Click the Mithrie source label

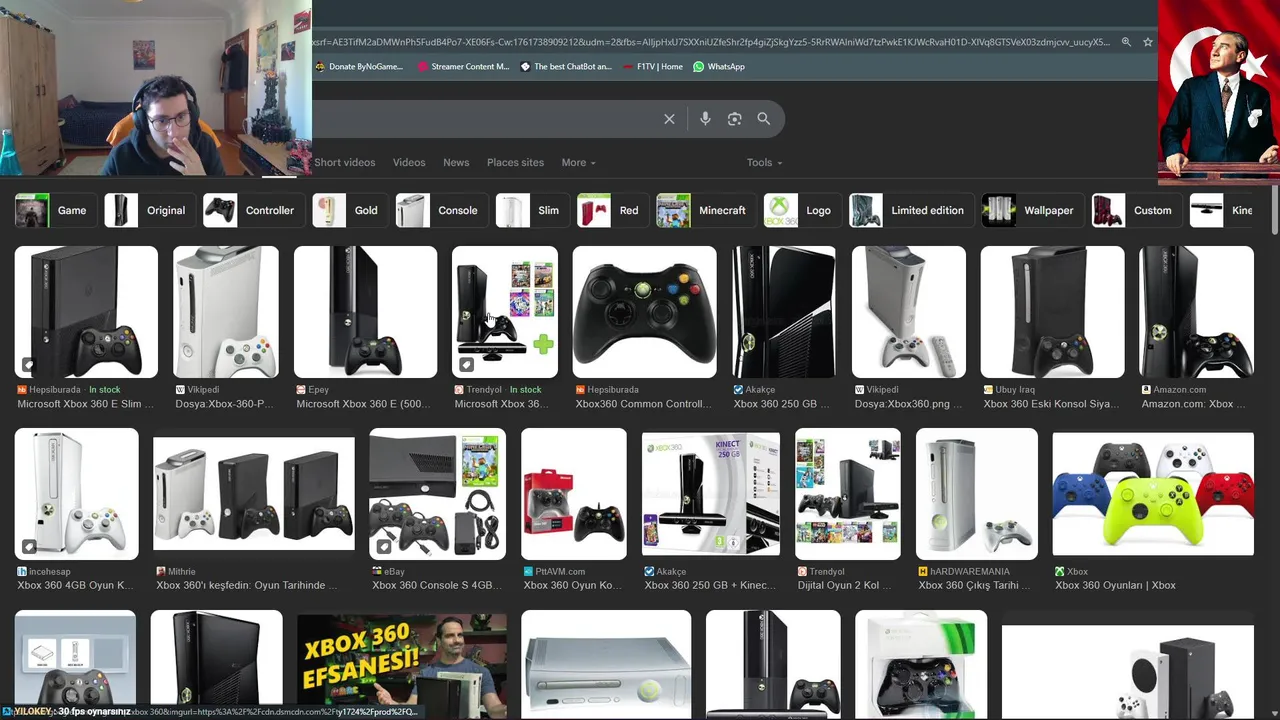(182, 572)
